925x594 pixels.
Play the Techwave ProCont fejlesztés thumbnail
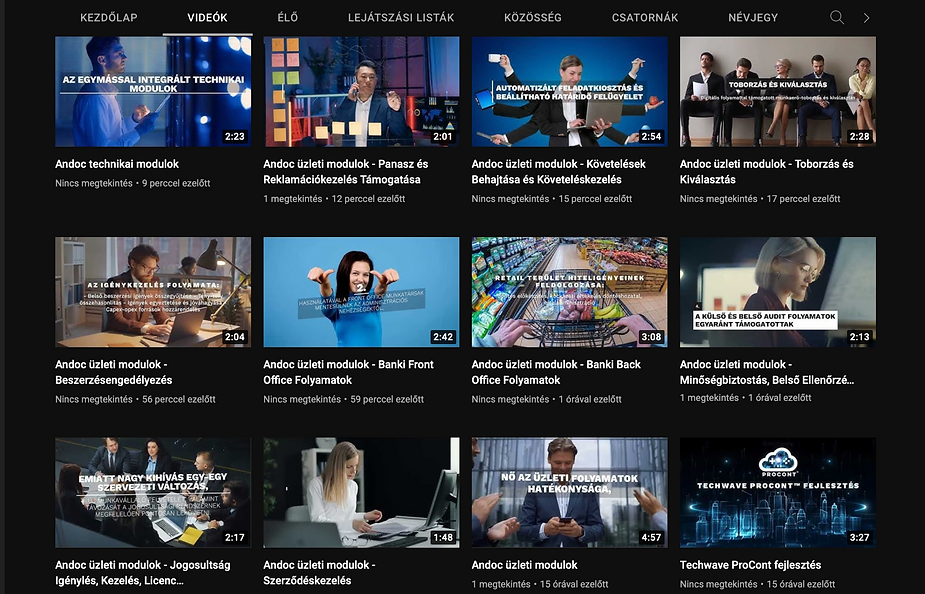[x=777, y=492]
